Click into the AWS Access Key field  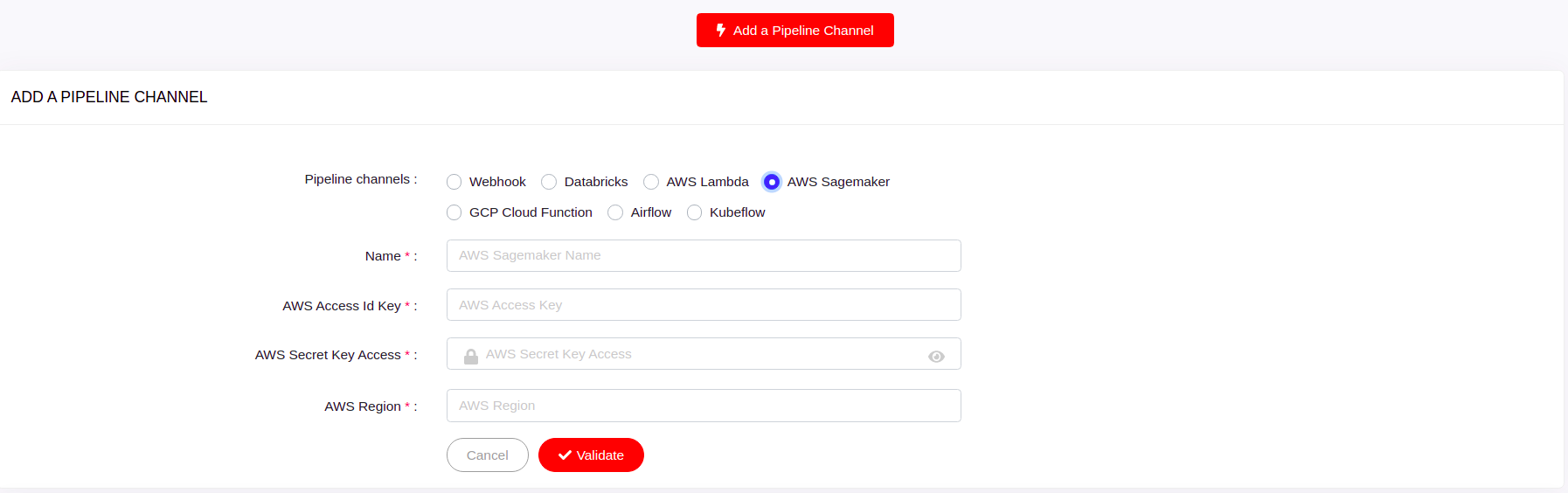(704, 305)
